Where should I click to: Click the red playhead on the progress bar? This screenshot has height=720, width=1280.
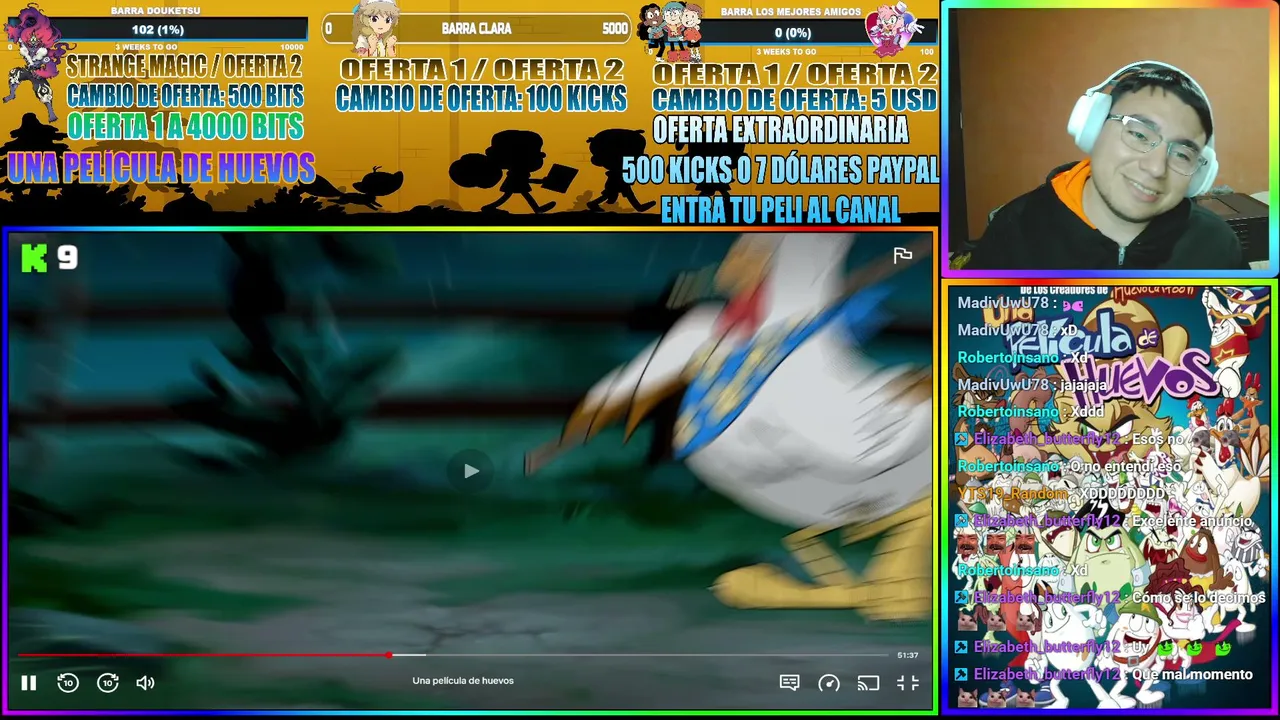(x=389, y=655)
